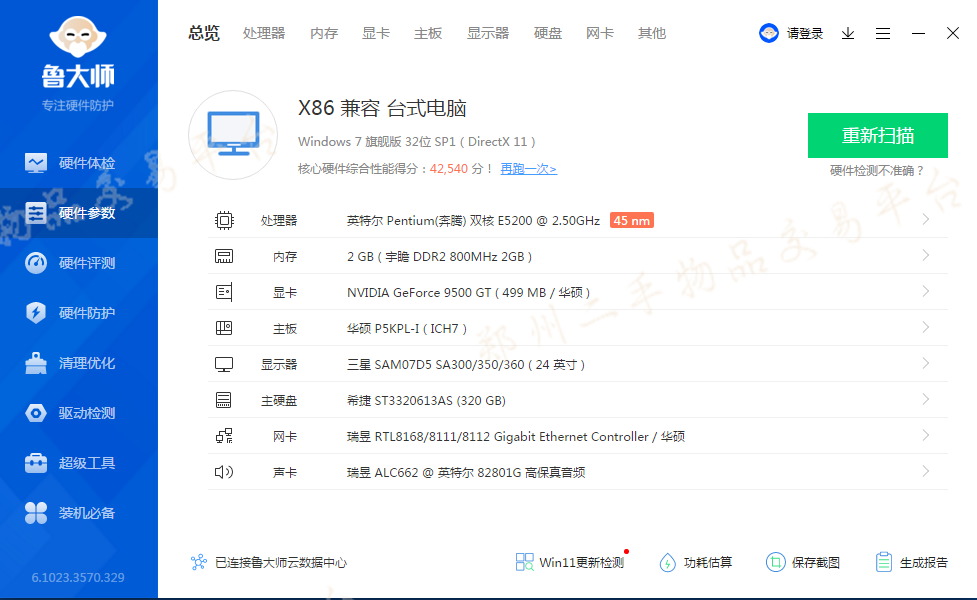Expand the 网卡 row chevron
Viewport: 977px width, 600px height.
click(926, 436)
